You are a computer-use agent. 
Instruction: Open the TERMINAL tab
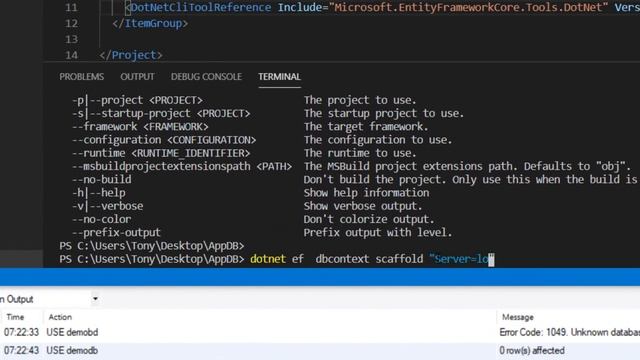tap(279, 77)
